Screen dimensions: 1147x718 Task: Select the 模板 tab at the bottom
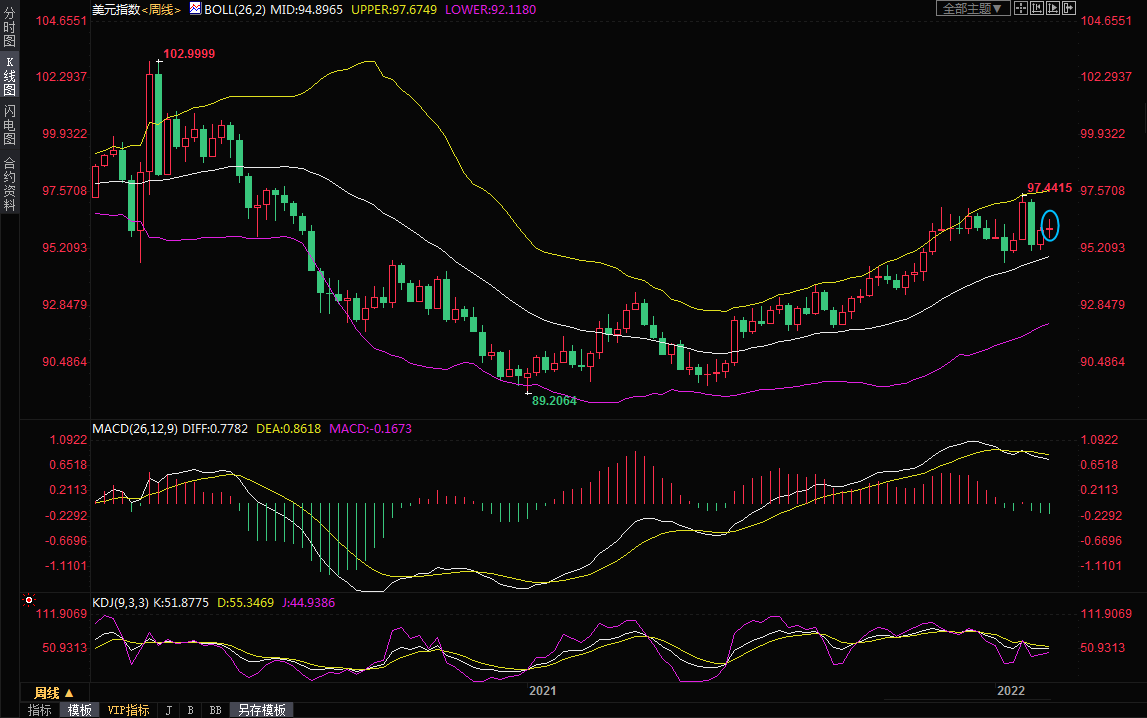[80, 710]
